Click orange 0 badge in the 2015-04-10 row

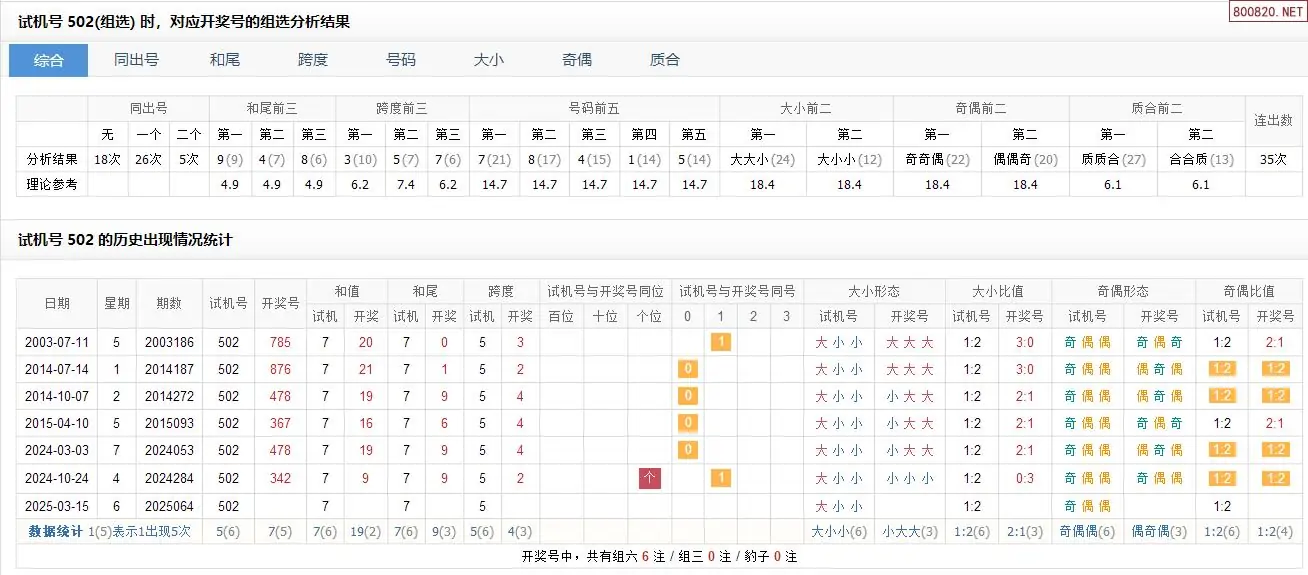coord(687,423)
